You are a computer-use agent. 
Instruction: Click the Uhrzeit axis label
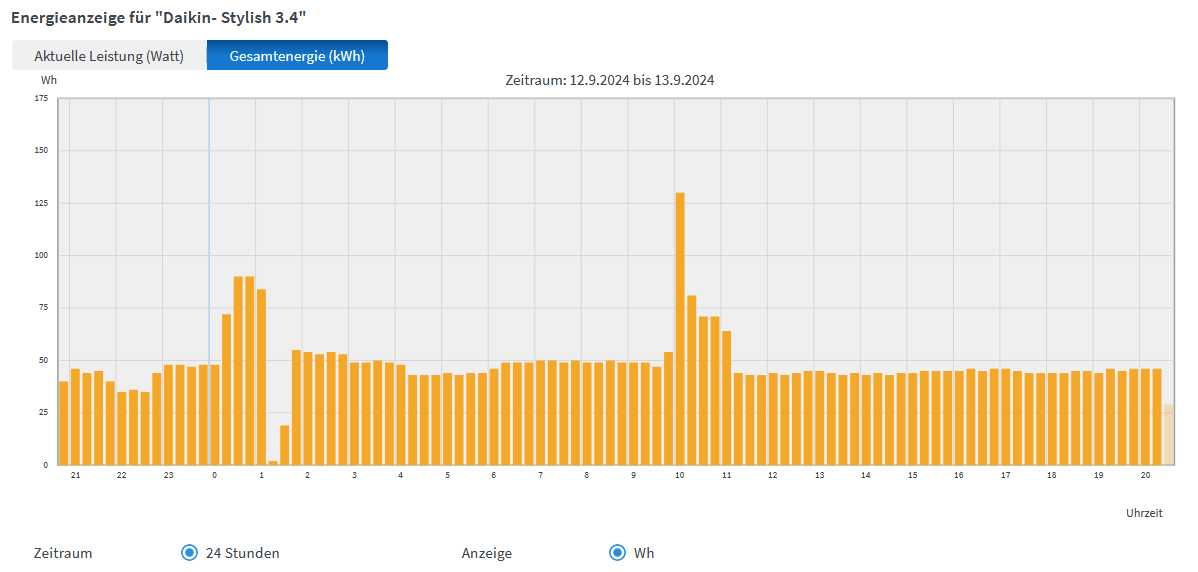(1144, 513)
